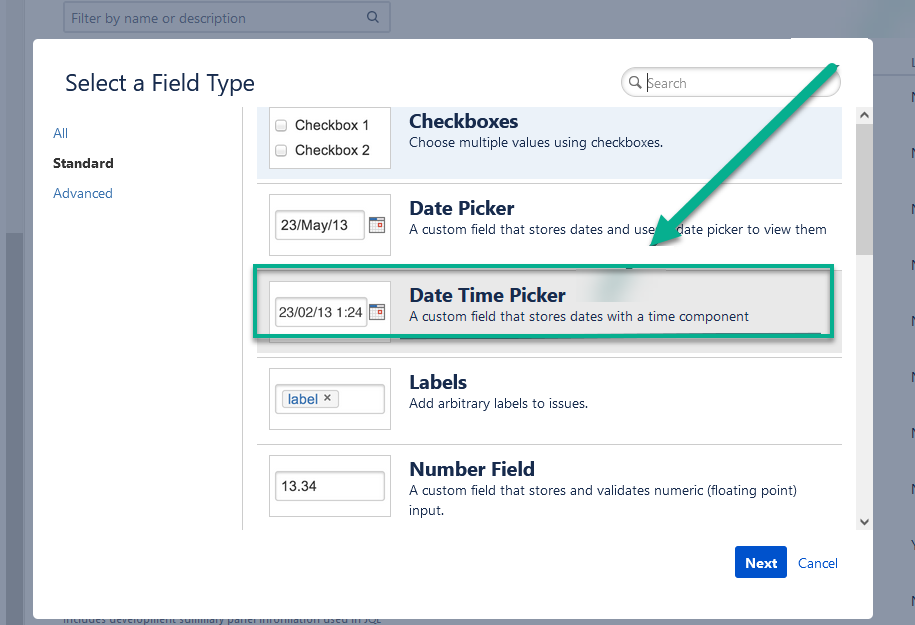Click calendar icon in Date Picker preview
This screenshot has width=915, height=625.
377,225
